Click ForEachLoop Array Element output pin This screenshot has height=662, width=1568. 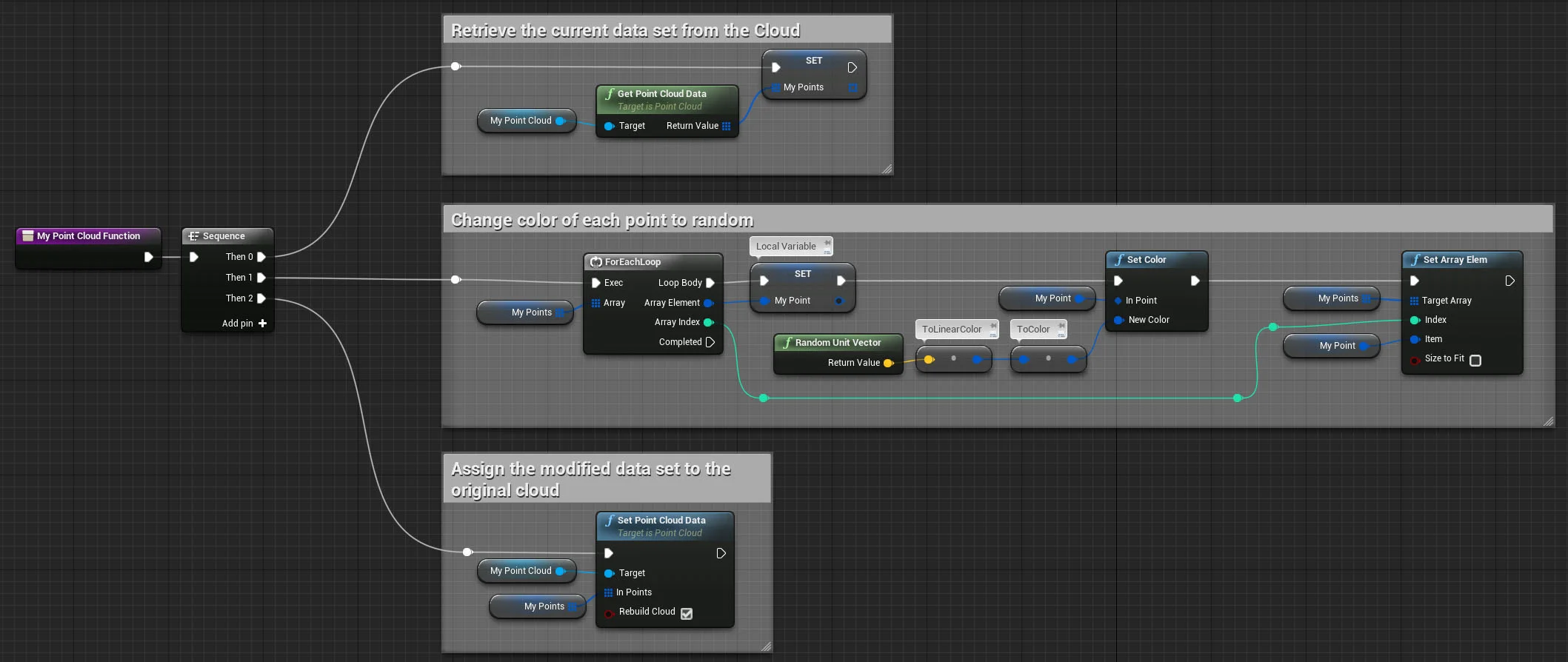tap(709, 303)
